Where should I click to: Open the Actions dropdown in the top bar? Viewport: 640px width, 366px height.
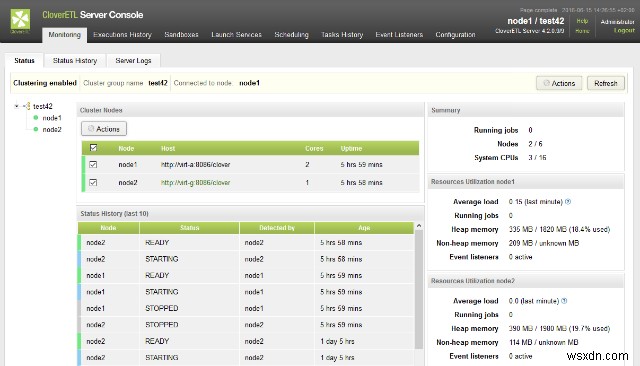click(559, 83)
